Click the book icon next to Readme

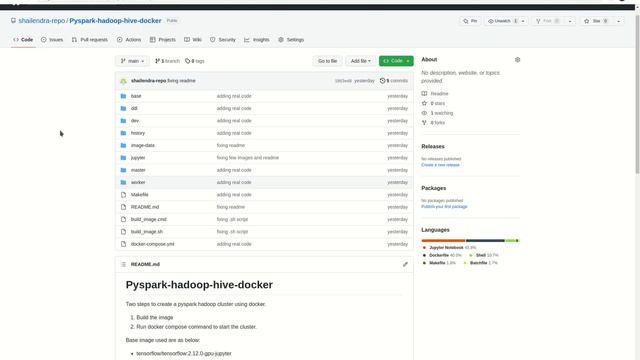click(x=424, y=93)
